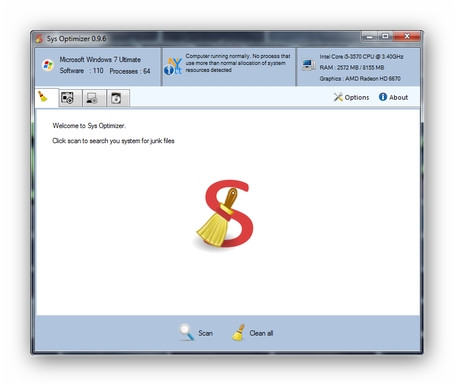Click 'Click scan to search' instruction text
Viewport: 455px width, 386px height.
point(113,141)
